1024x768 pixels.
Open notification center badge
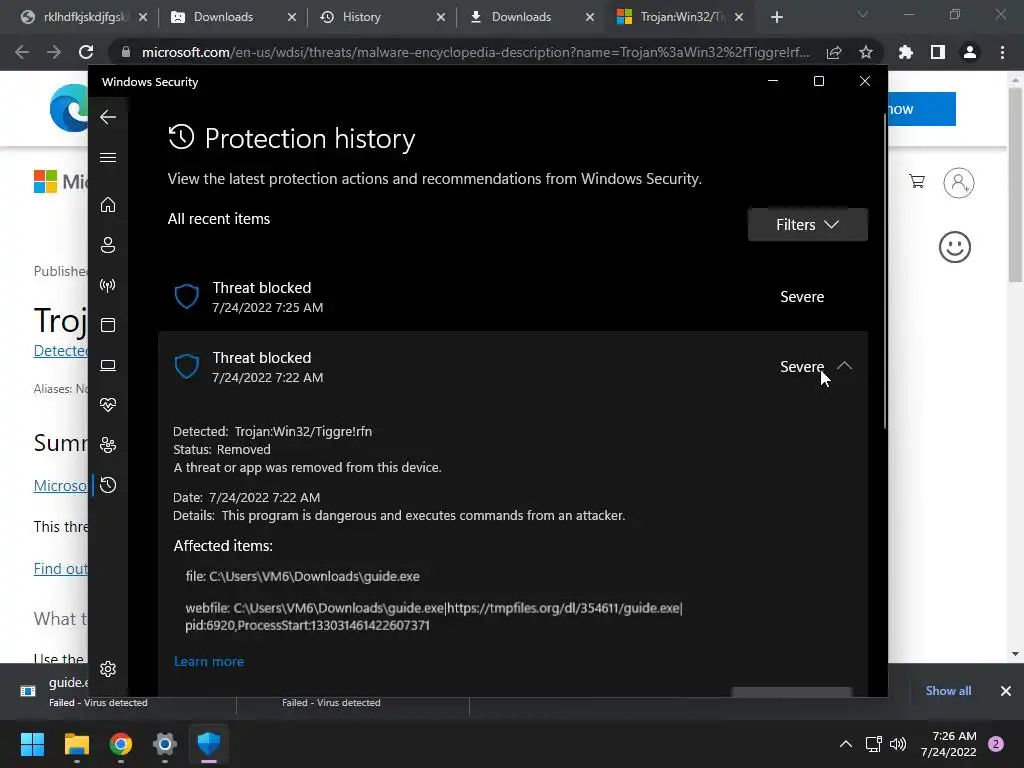(x=996, y=744)
